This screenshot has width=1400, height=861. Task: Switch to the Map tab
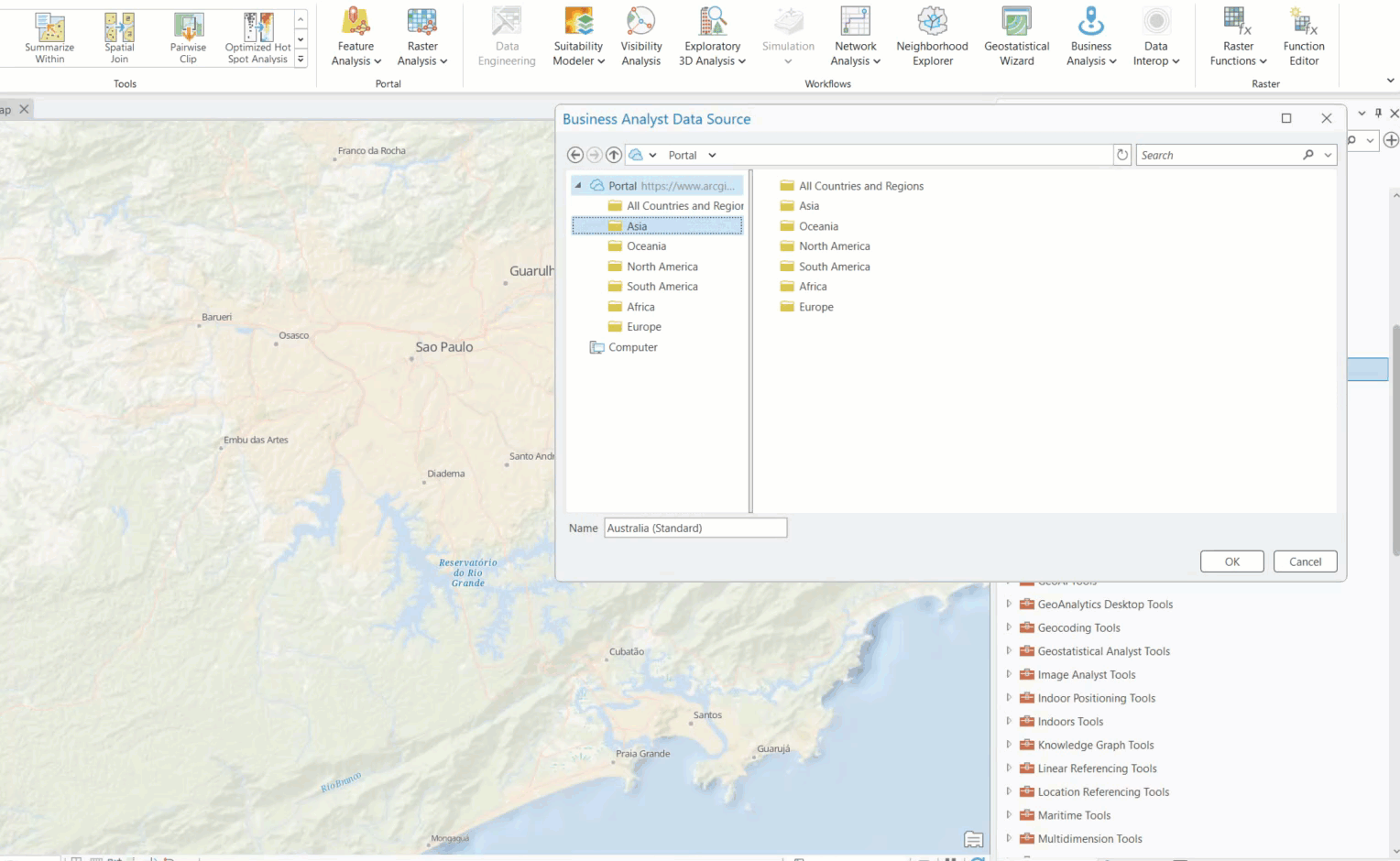pos(6,108)
